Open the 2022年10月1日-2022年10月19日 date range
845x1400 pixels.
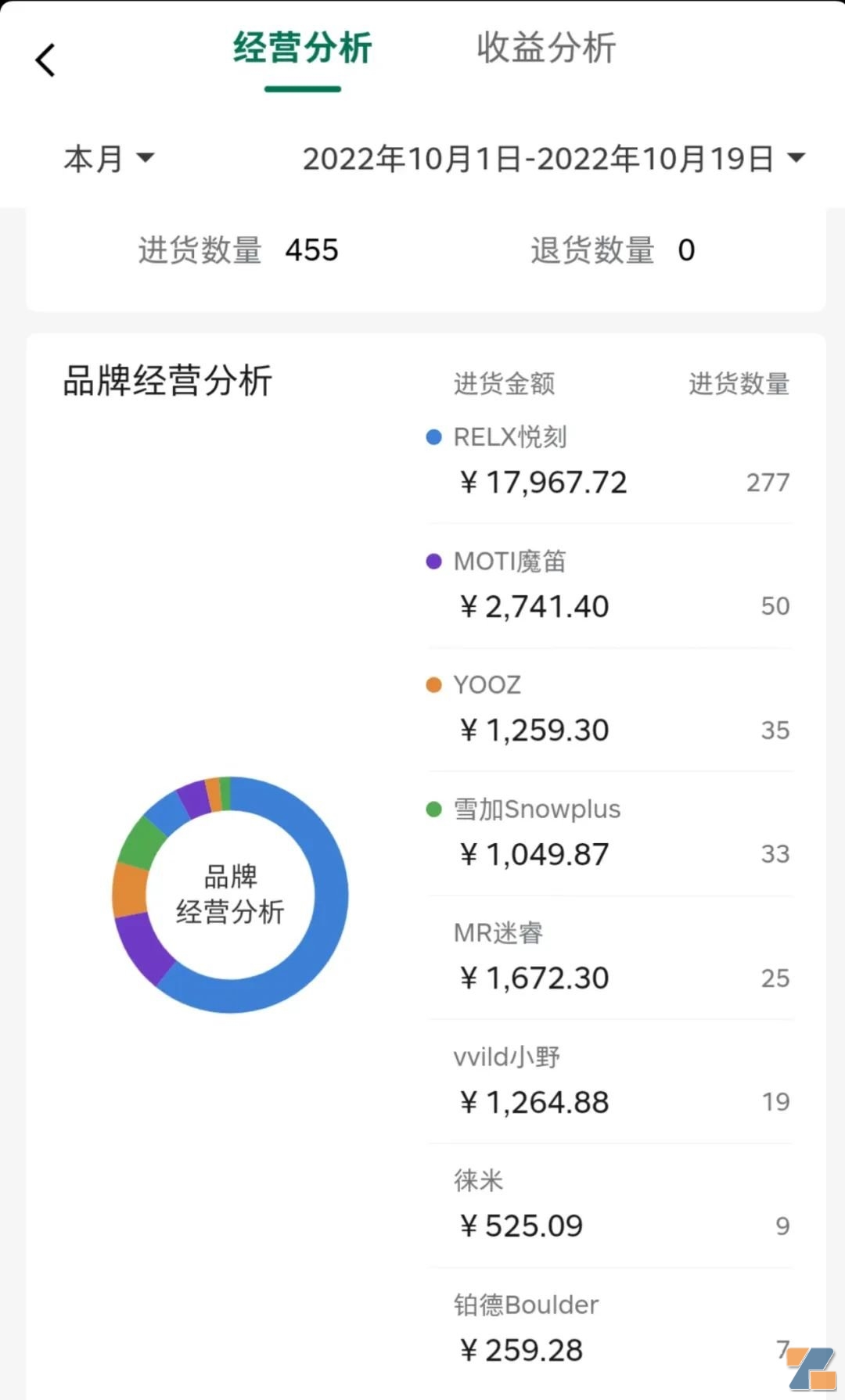538,159
